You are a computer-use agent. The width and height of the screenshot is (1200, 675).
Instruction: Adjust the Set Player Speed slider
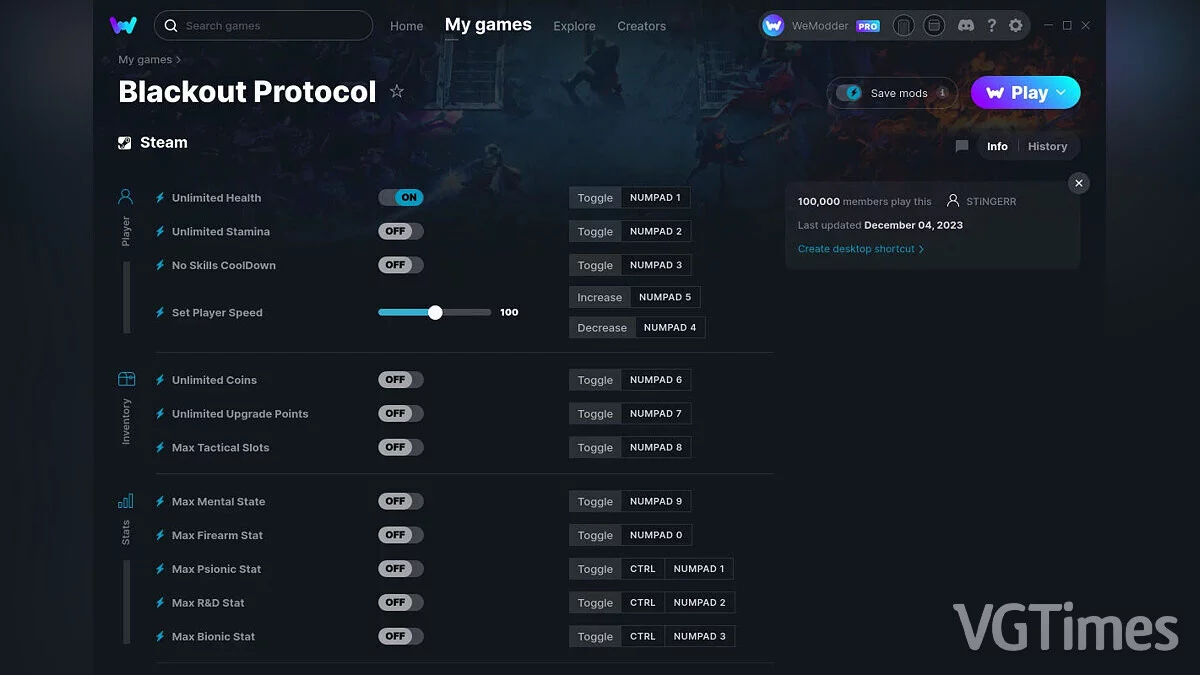[435, 312]
